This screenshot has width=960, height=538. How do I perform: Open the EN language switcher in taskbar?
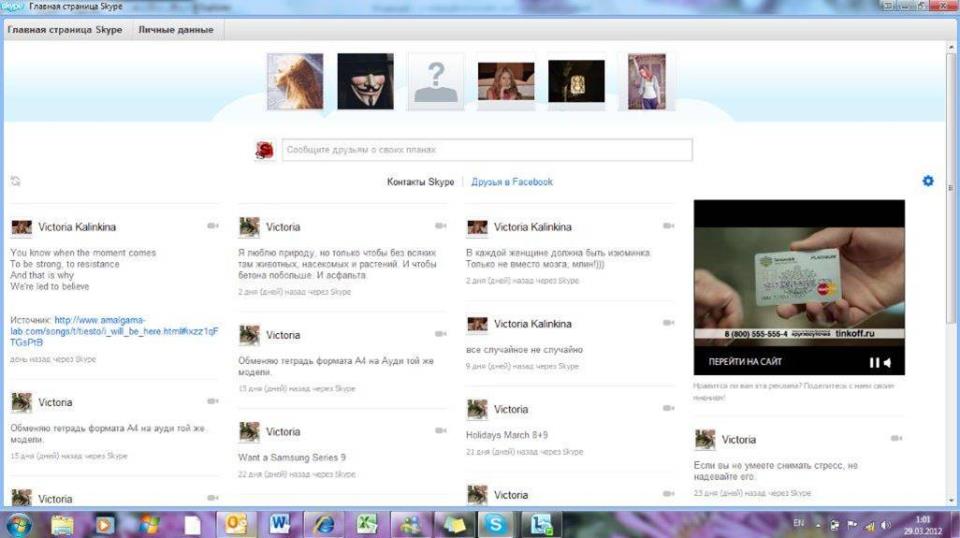click(x=798, y=523)
